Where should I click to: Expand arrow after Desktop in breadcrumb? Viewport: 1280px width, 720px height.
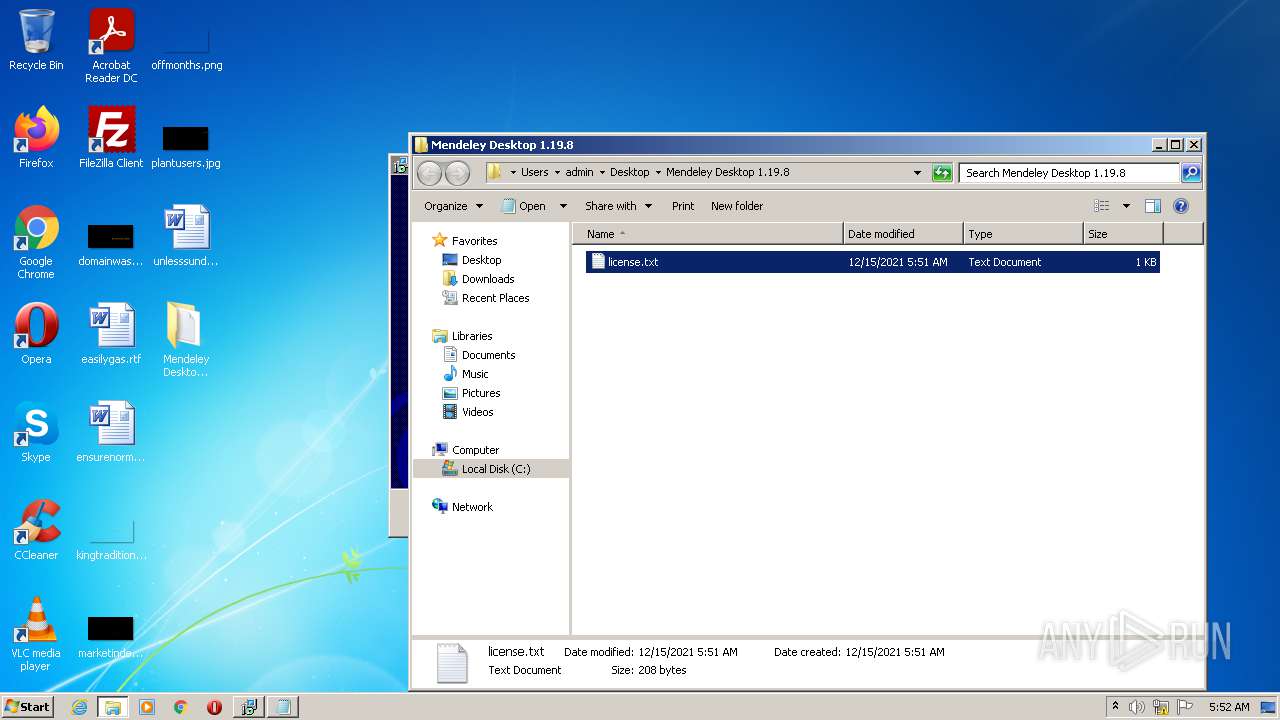[658, 173]
